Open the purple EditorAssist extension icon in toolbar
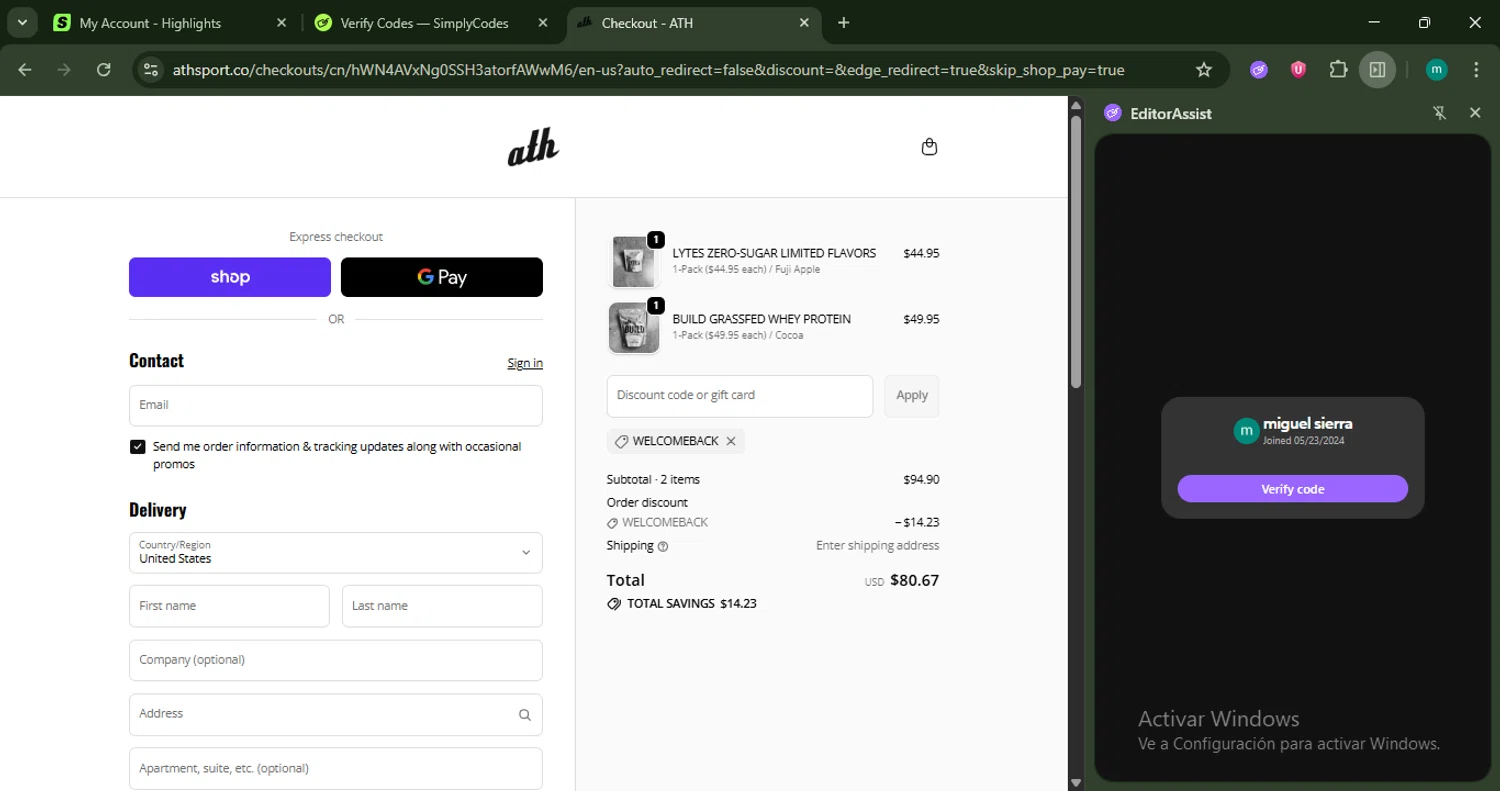This screenshot has height=791, width=1500. (x=1259, y=70)
